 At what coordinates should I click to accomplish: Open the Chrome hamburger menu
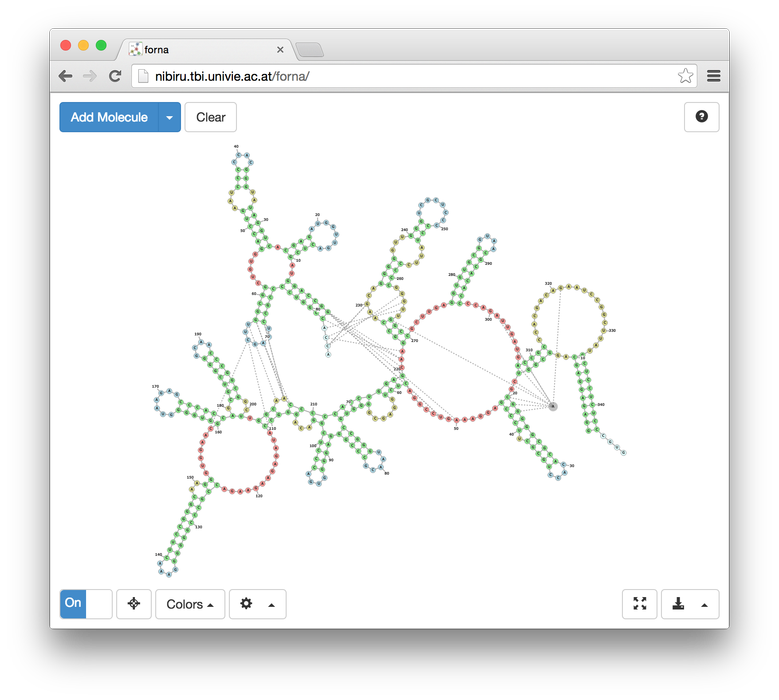pos(714,76)
